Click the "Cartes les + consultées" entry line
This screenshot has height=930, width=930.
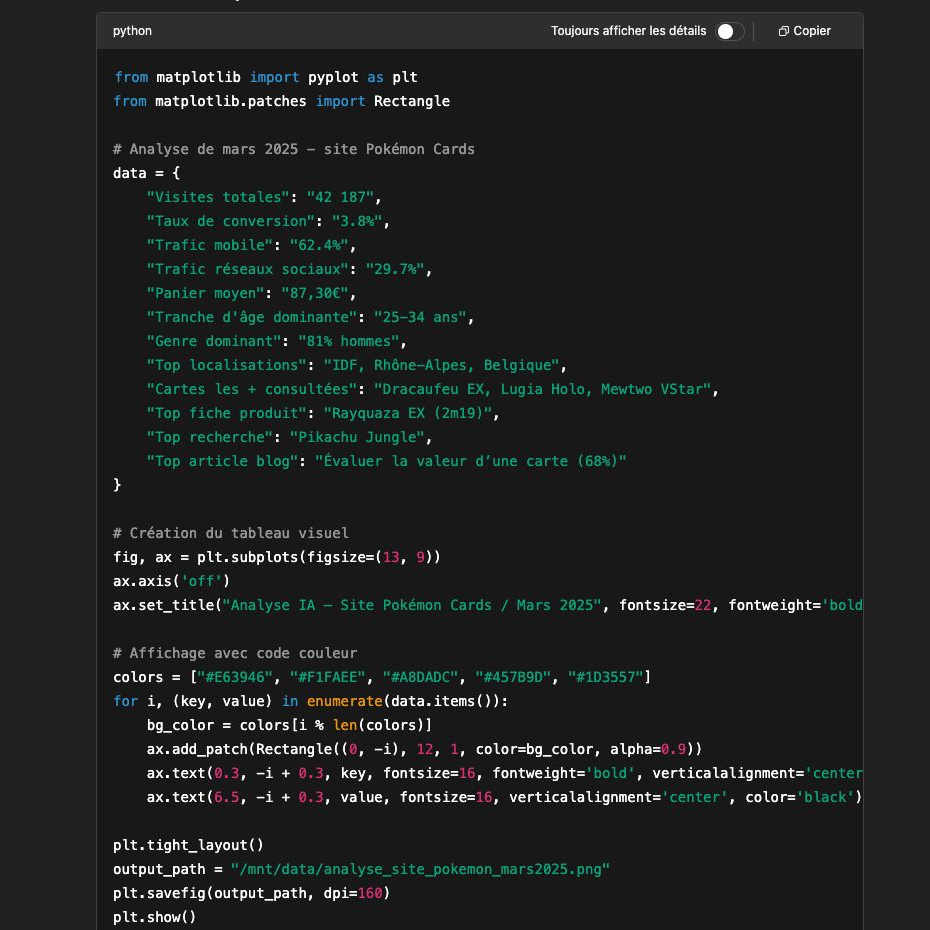click(x=432, y=390)
